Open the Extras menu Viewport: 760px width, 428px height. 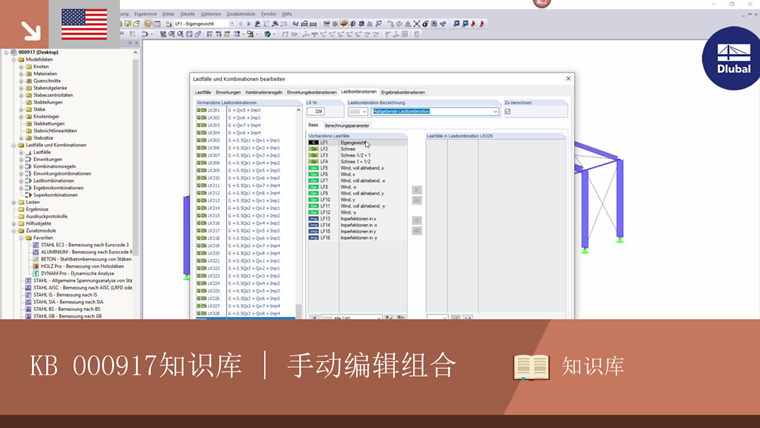169,14
